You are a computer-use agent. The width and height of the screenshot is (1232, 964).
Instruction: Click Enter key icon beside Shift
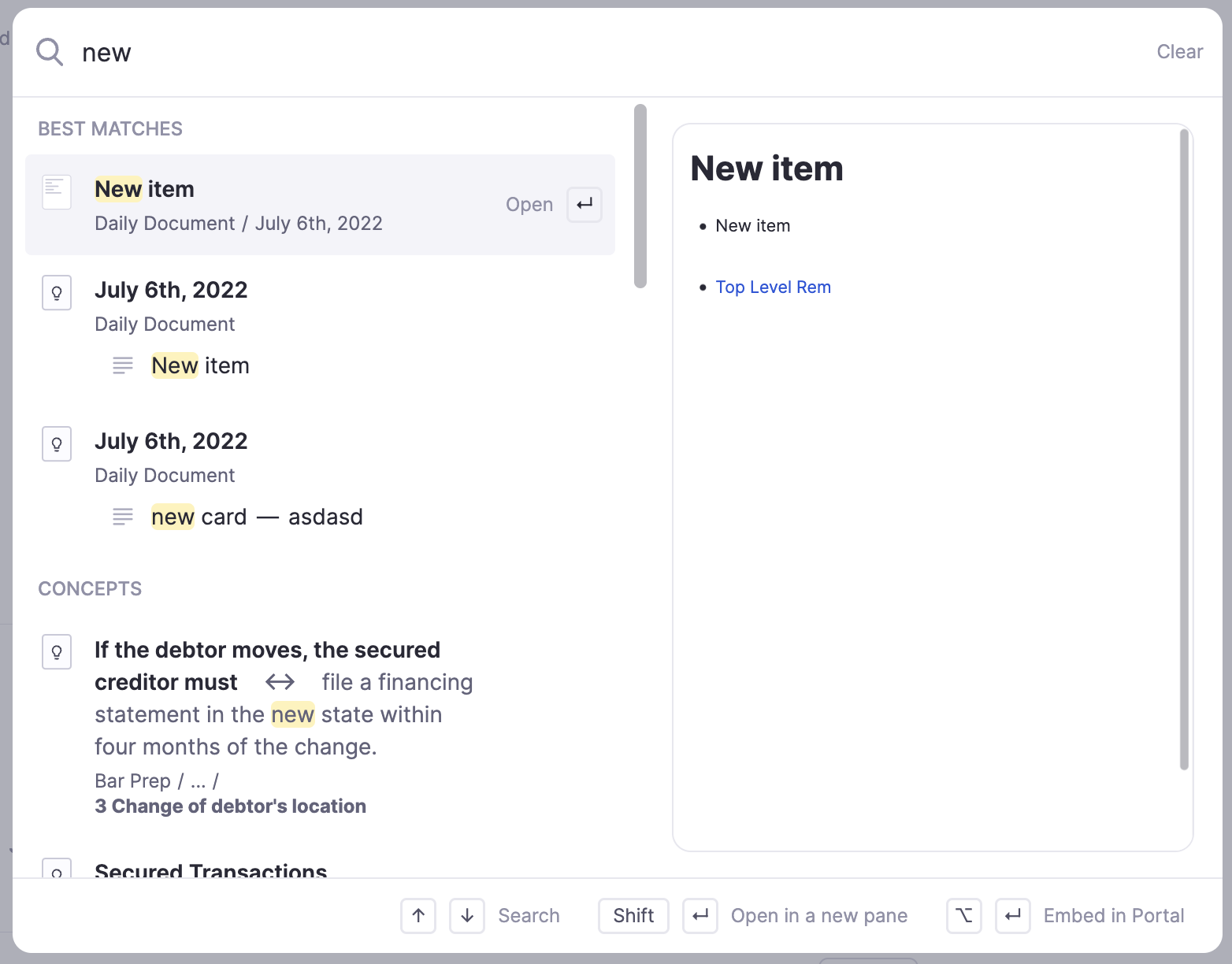pos(700,916)
